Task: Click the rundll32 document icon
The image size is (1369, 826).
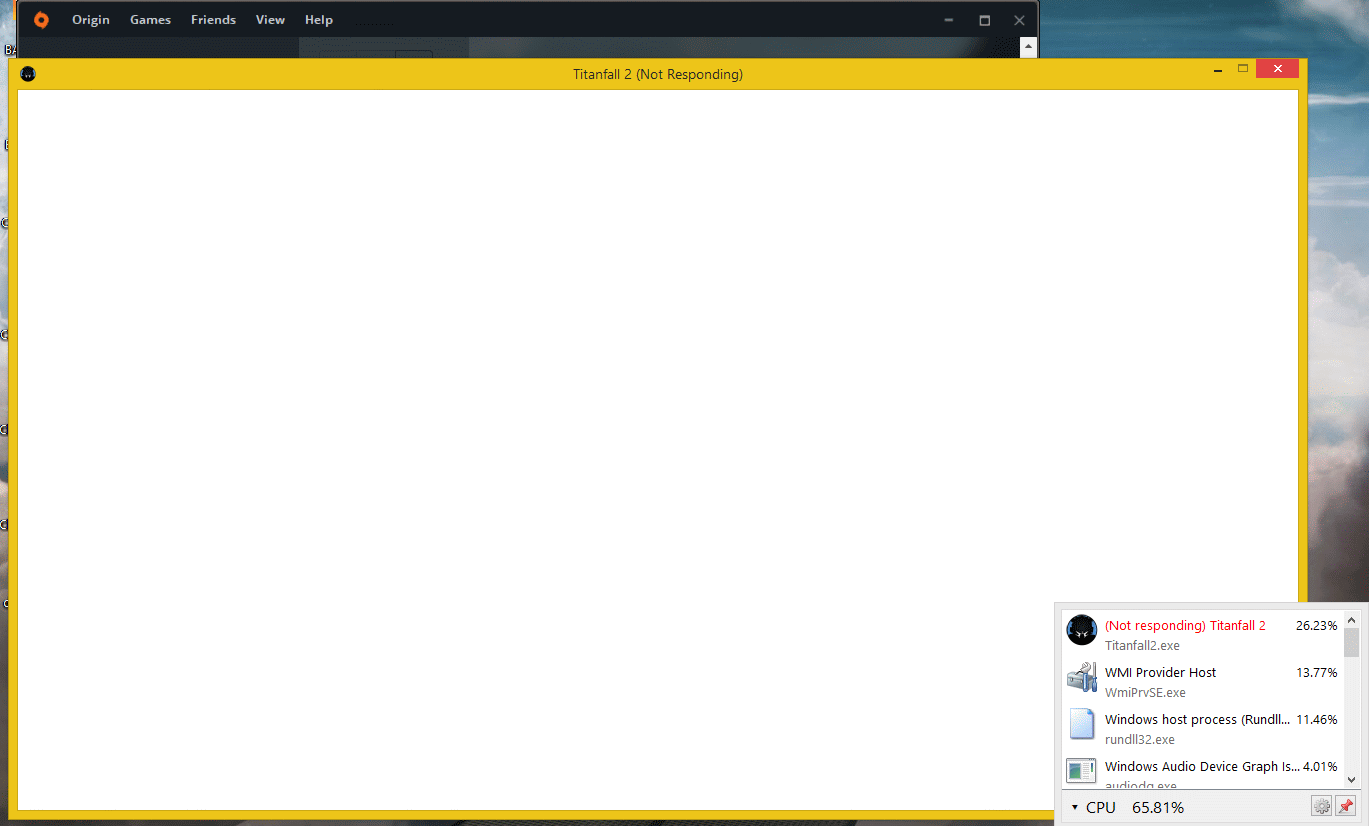Action: (x=1081, y=724)
